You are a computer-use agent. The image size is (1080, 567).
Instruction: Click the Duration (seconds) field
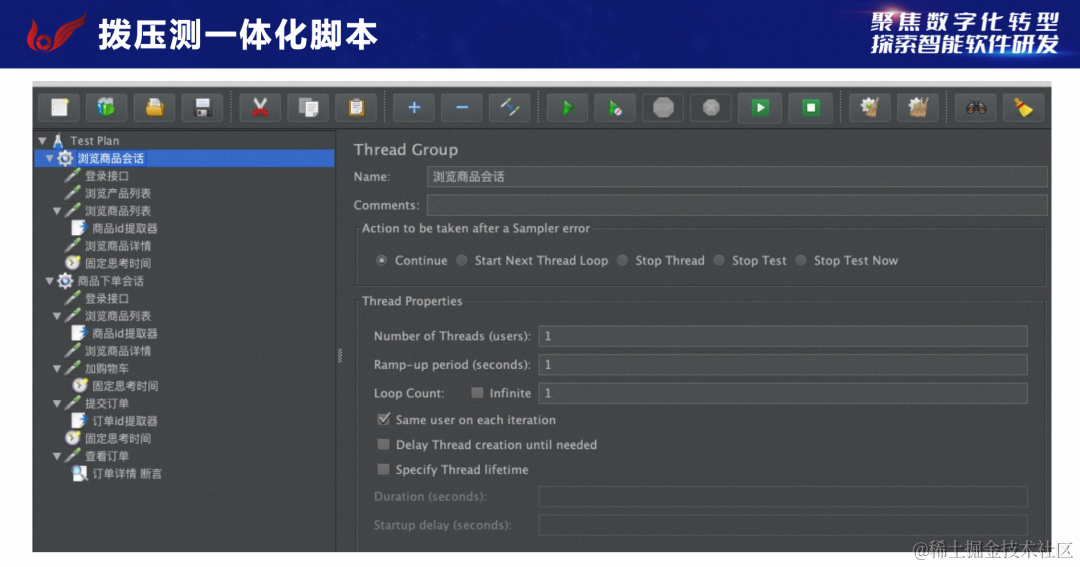click(782, 496)
